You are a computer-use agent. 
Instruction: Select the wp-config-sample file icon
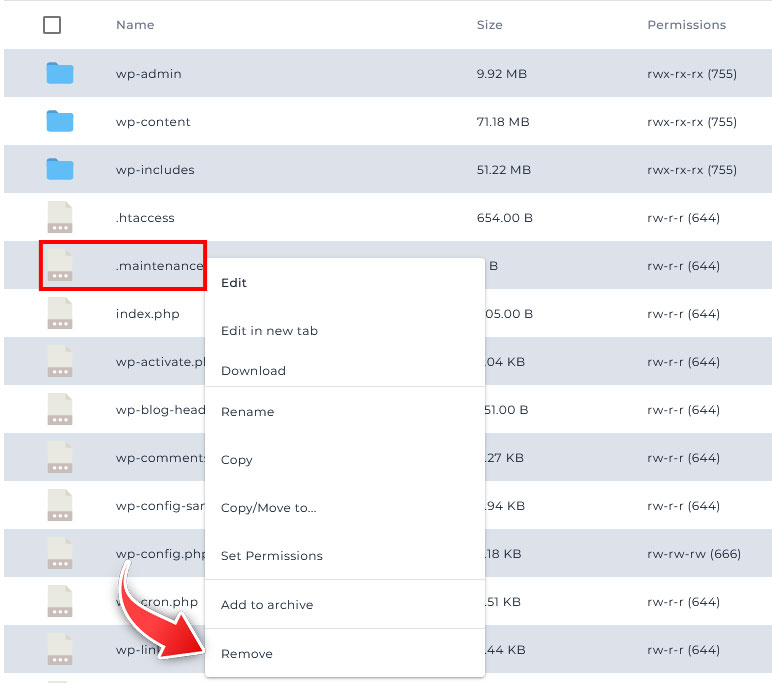(x=60, y=505)
